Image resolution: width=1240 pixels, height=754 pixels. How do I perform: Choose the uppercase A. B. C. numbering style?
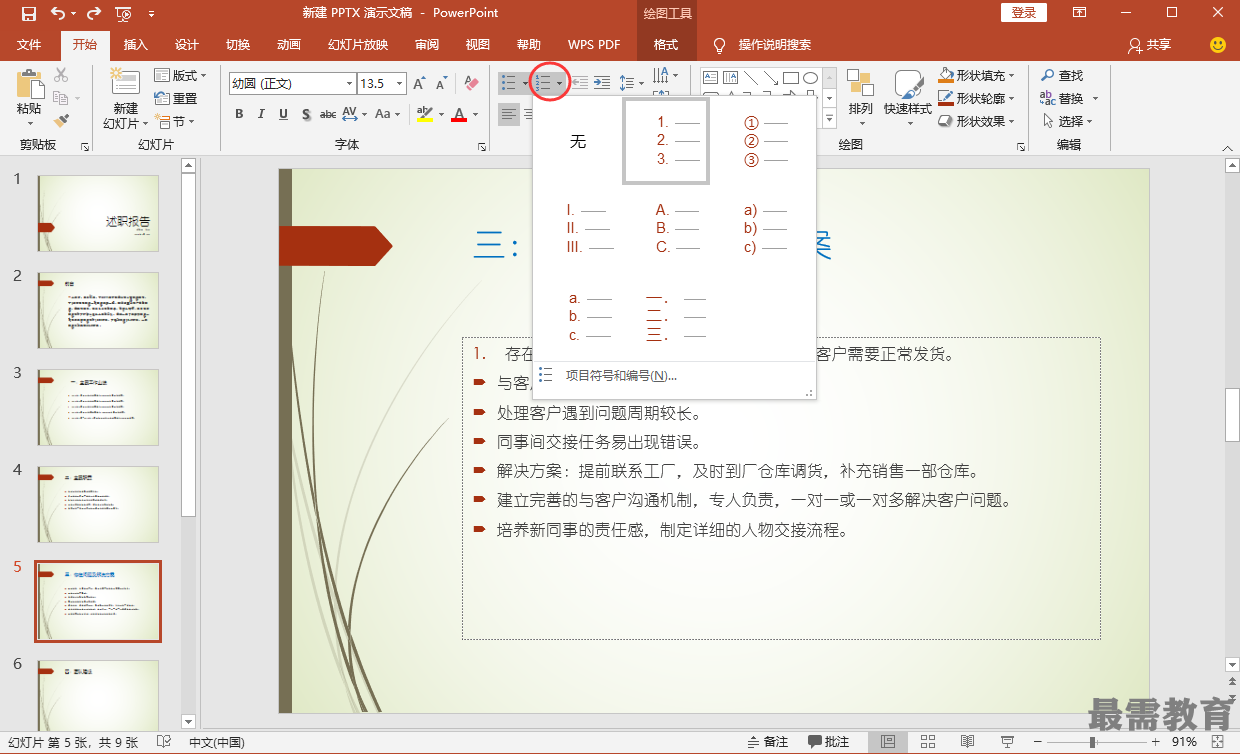click(677, 229)
